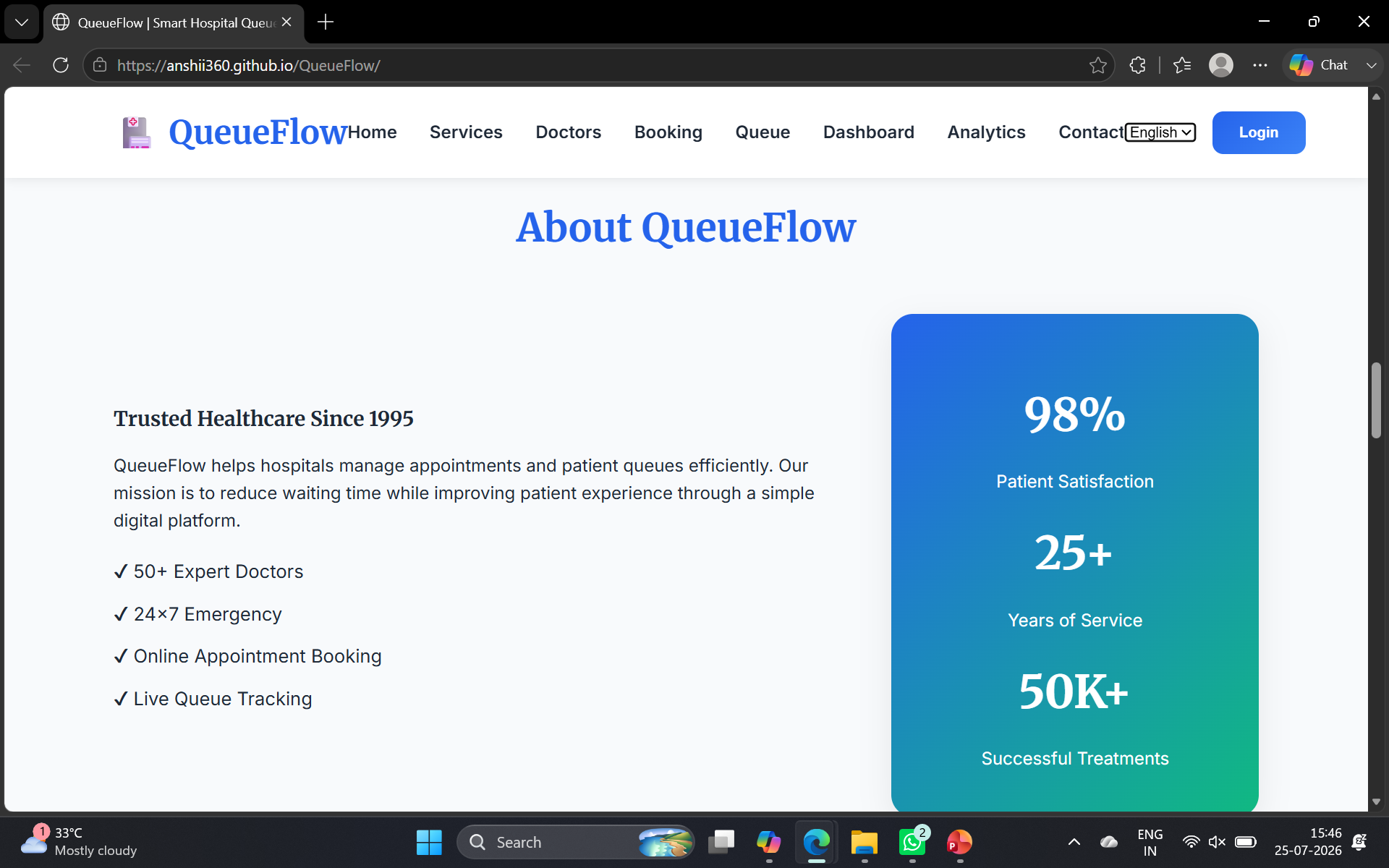Viewport: 1389px width, 868px height.
Task: Open Microsoft Edge on taskbar
Action: [816, 842]
